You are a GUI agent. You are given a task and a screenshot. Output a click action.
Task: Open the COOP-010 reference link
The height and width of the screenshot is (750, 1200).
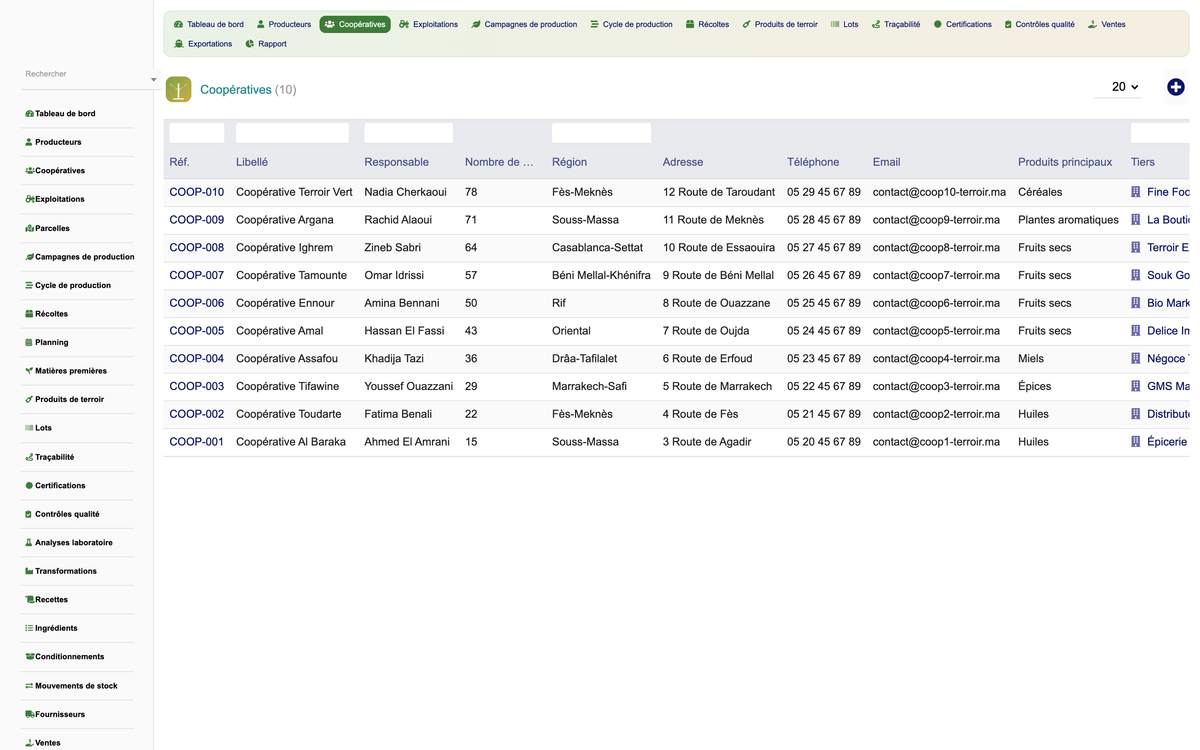pyautogui.click(x=197, y=192)
